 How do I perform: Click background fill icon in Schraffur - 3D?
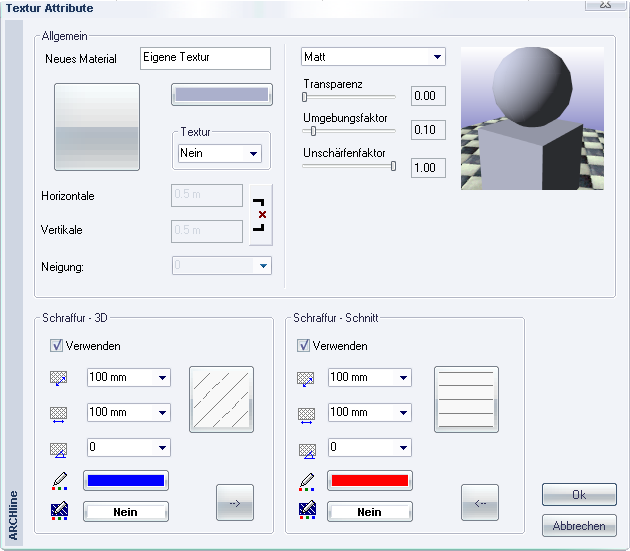[x=59, y=511]
